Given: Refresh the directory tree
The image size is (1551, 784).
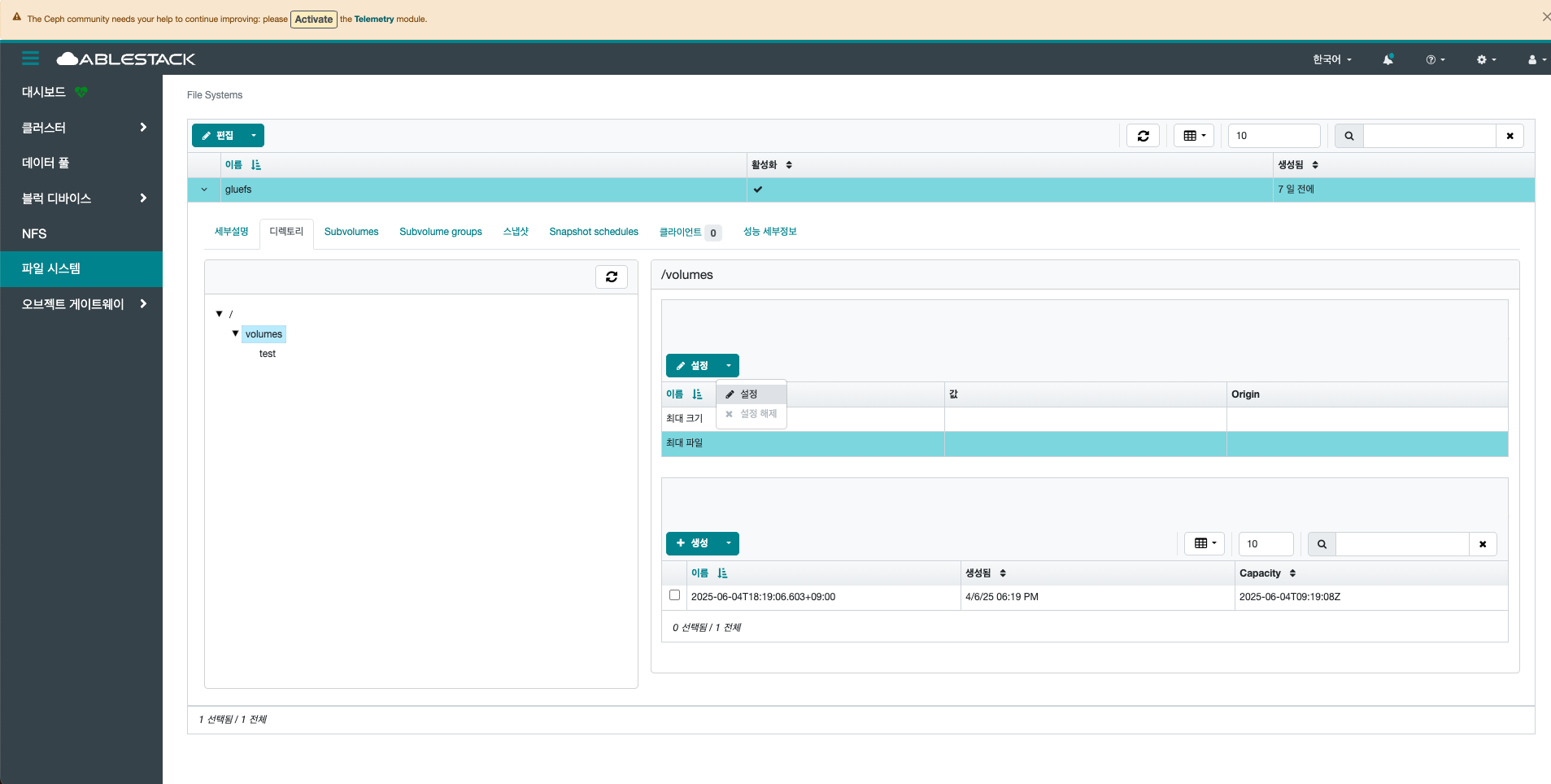Looking at the screenshot, I should (611, 277).
